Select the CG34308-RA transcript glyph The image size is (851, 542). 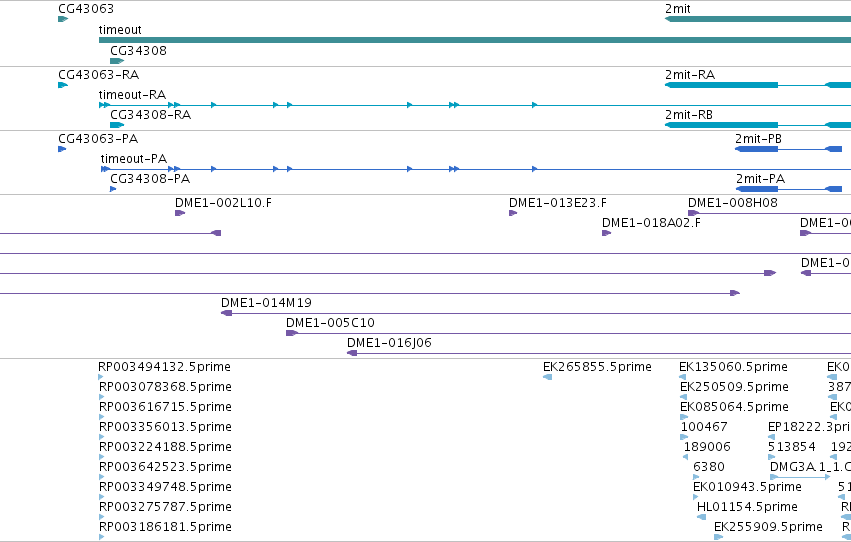tap(117, 125)
